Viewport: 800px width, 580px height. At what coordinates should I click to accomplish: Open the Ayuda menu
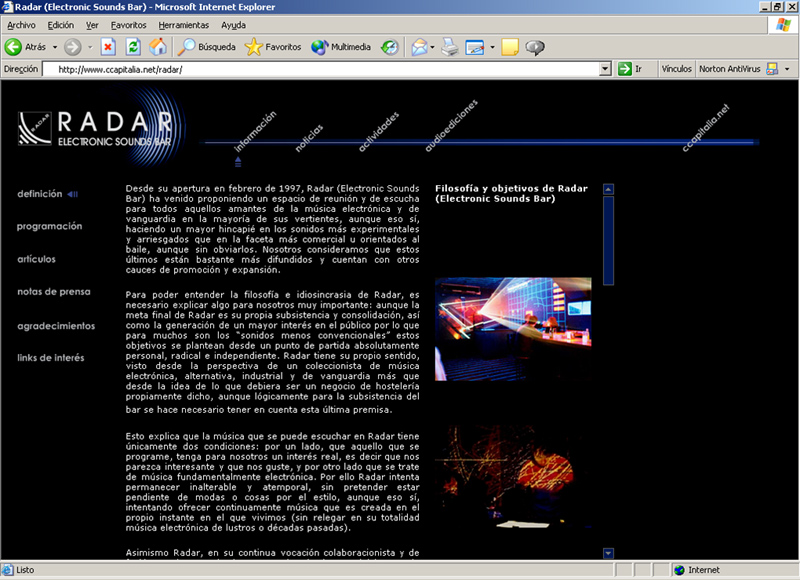coord(233,25)
